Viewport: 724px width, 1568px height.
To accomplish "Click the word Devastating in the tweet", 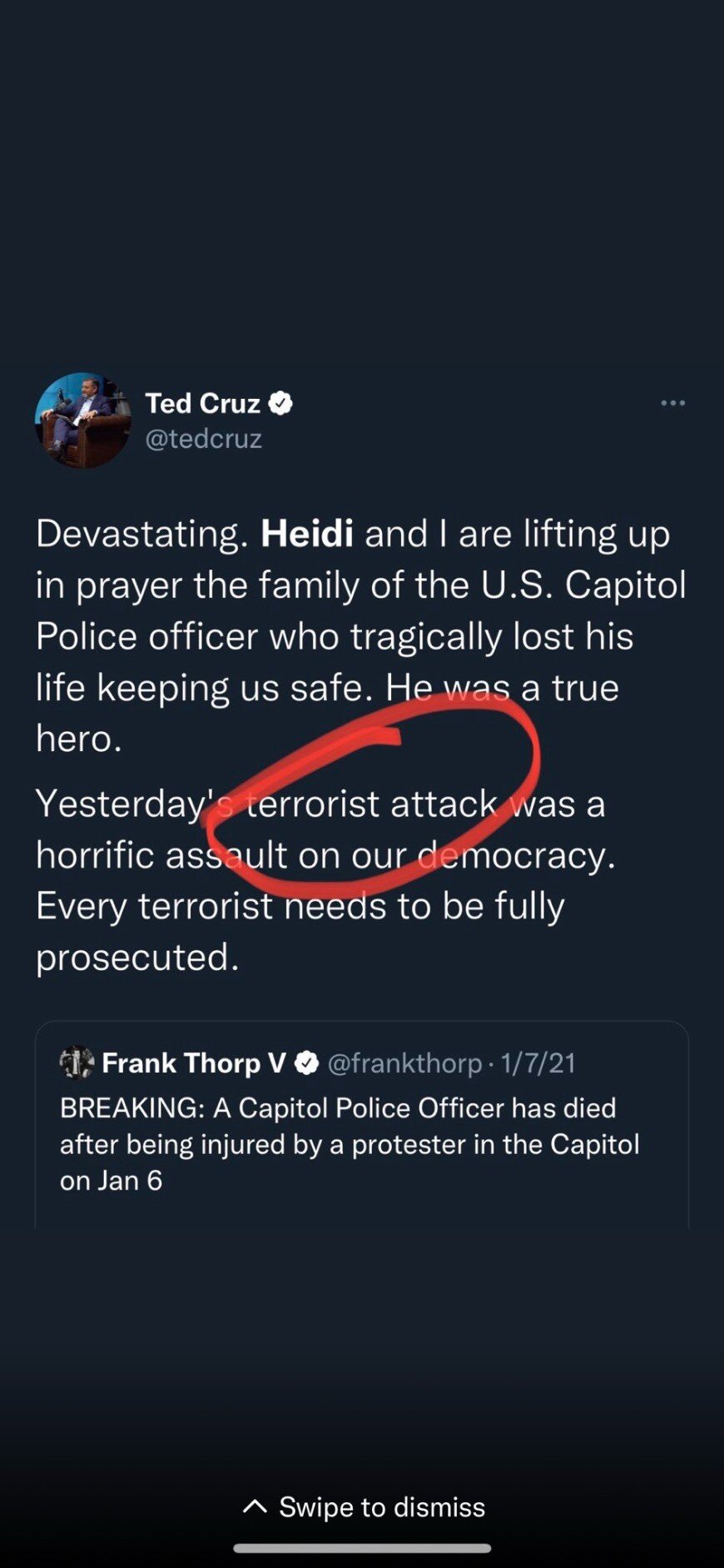I will (141, 534).
